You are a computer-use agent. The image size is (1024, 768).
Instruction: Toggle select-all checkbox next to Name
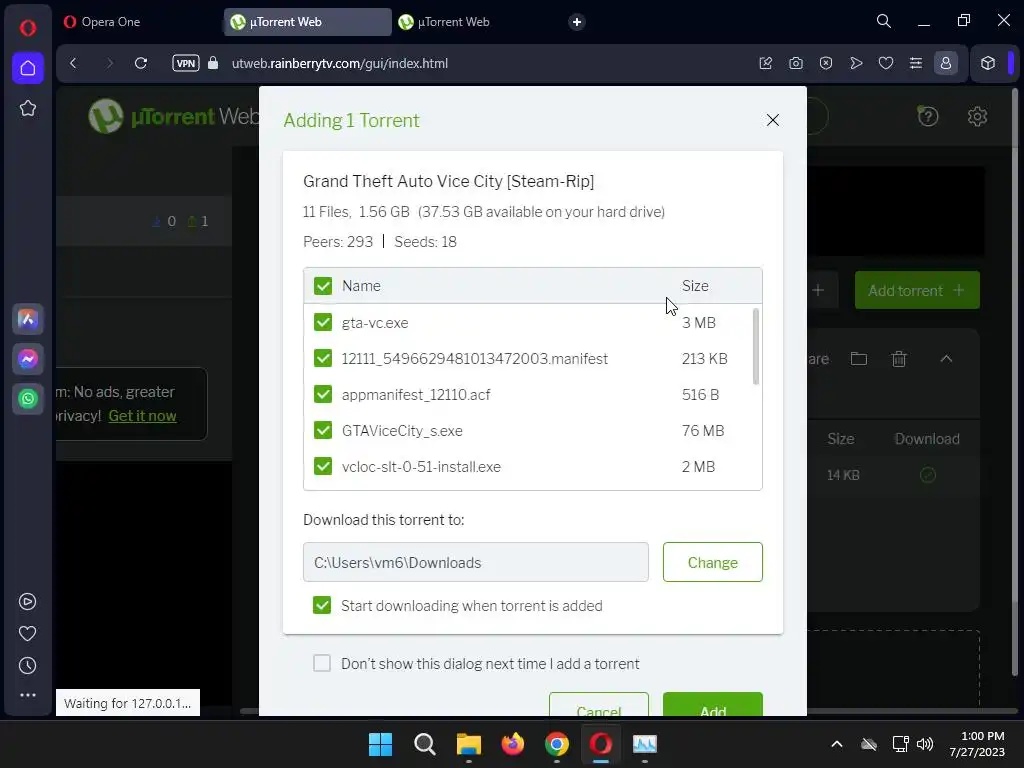pos(323,286)
